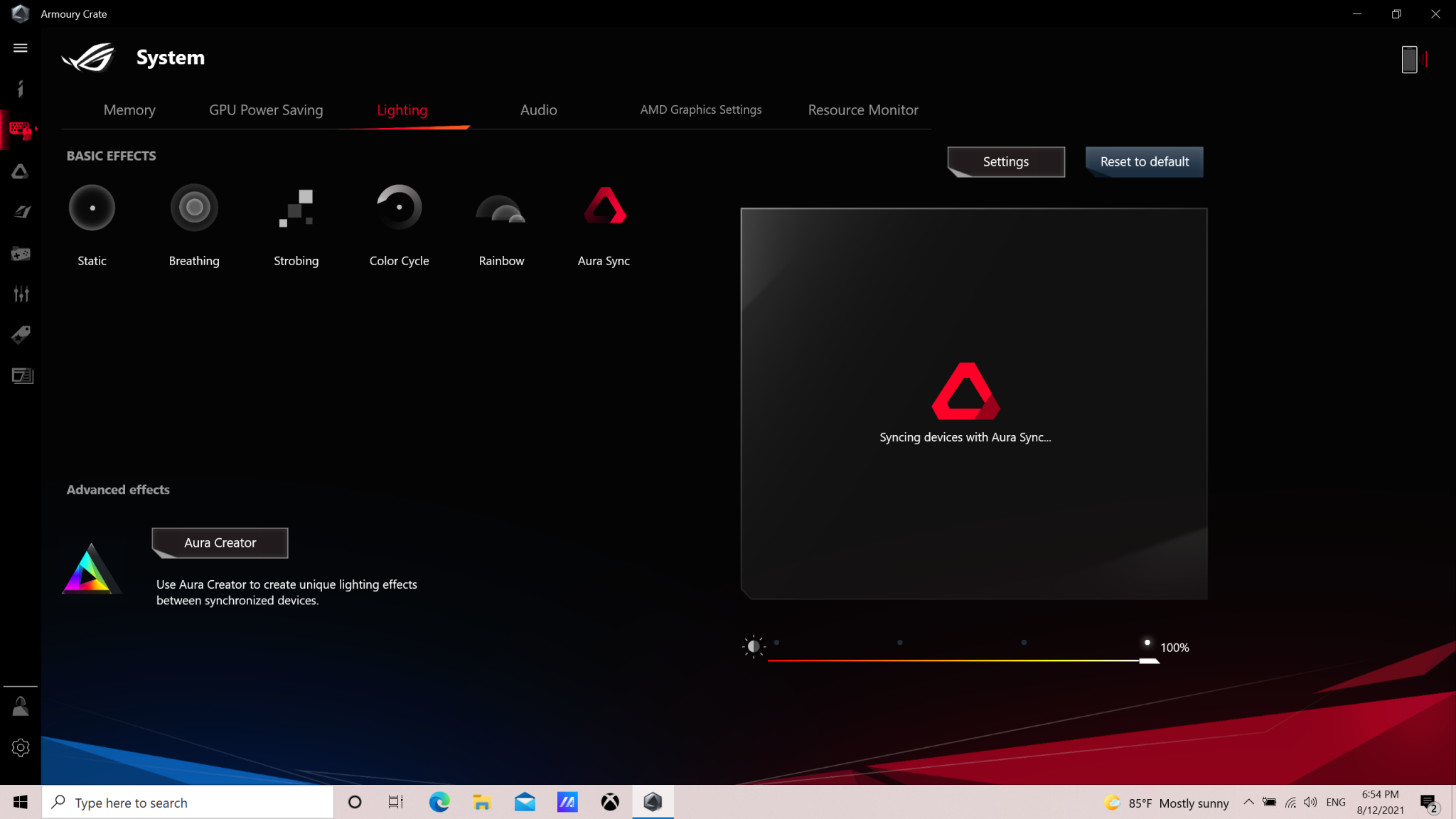
Task: Click the Windows search box
Action: point(188,803)
